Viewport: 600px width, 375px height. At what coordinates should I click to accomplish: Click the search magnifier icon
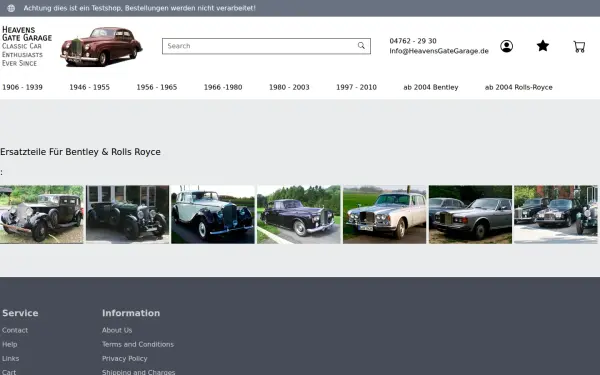[x=361, y=46]
